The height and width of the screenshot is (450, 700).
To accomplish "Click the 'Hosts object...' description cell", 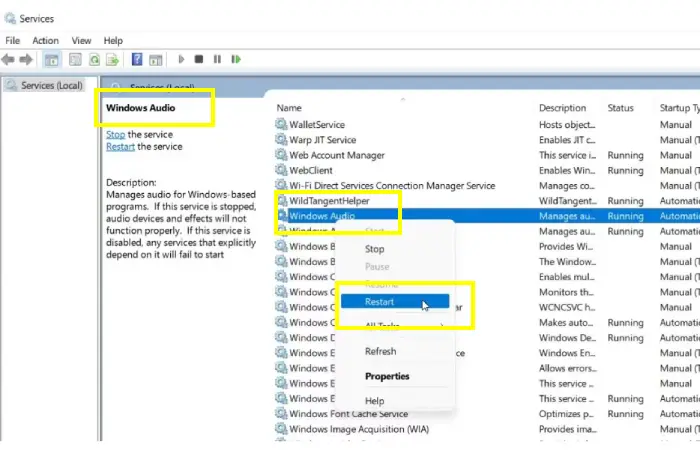I will pyautogui.click(x=567, y=125).
